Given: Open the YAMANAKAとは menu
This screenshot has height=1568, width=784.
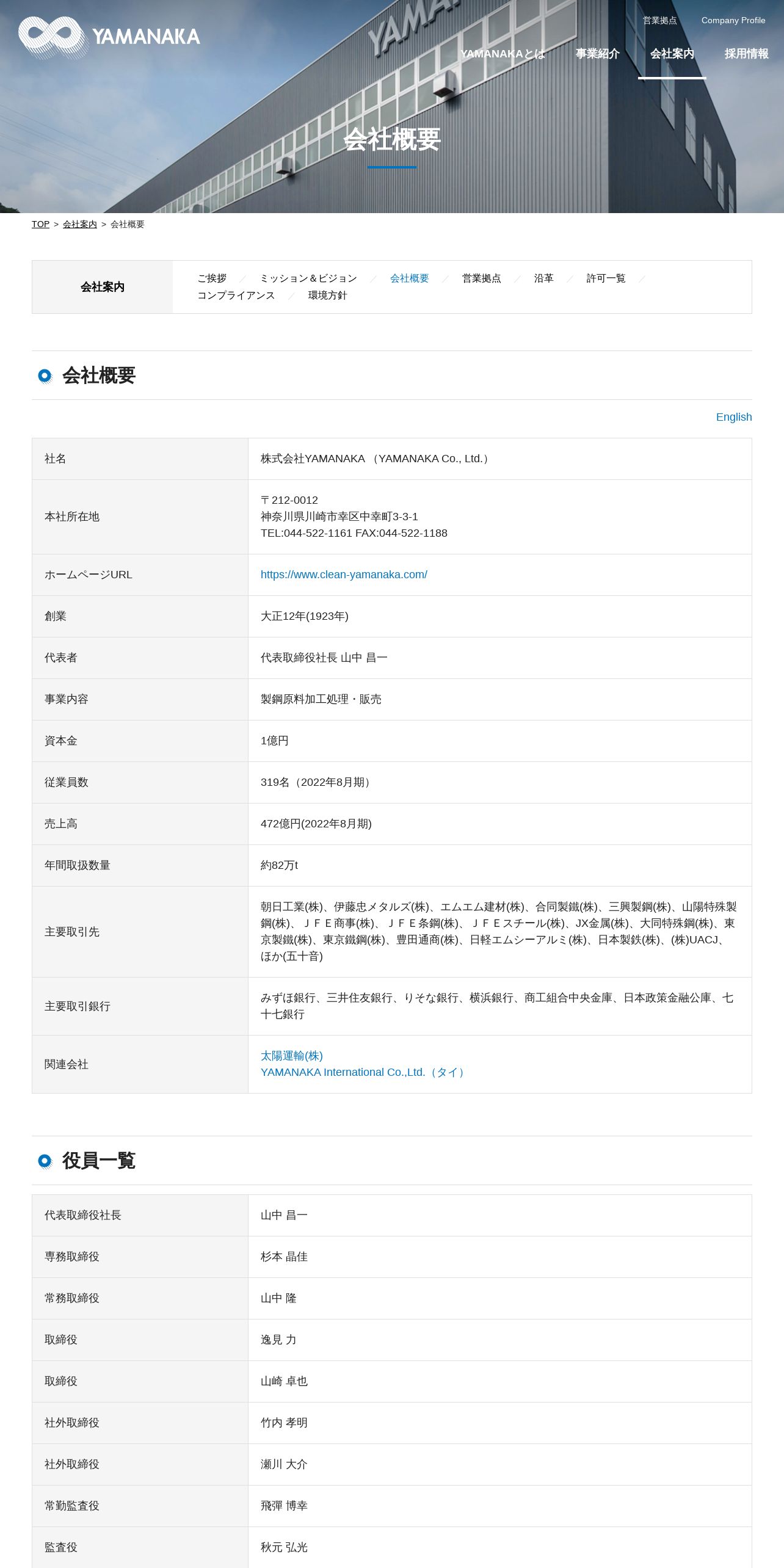Looking at the screenshot, I should click(503, 54).
